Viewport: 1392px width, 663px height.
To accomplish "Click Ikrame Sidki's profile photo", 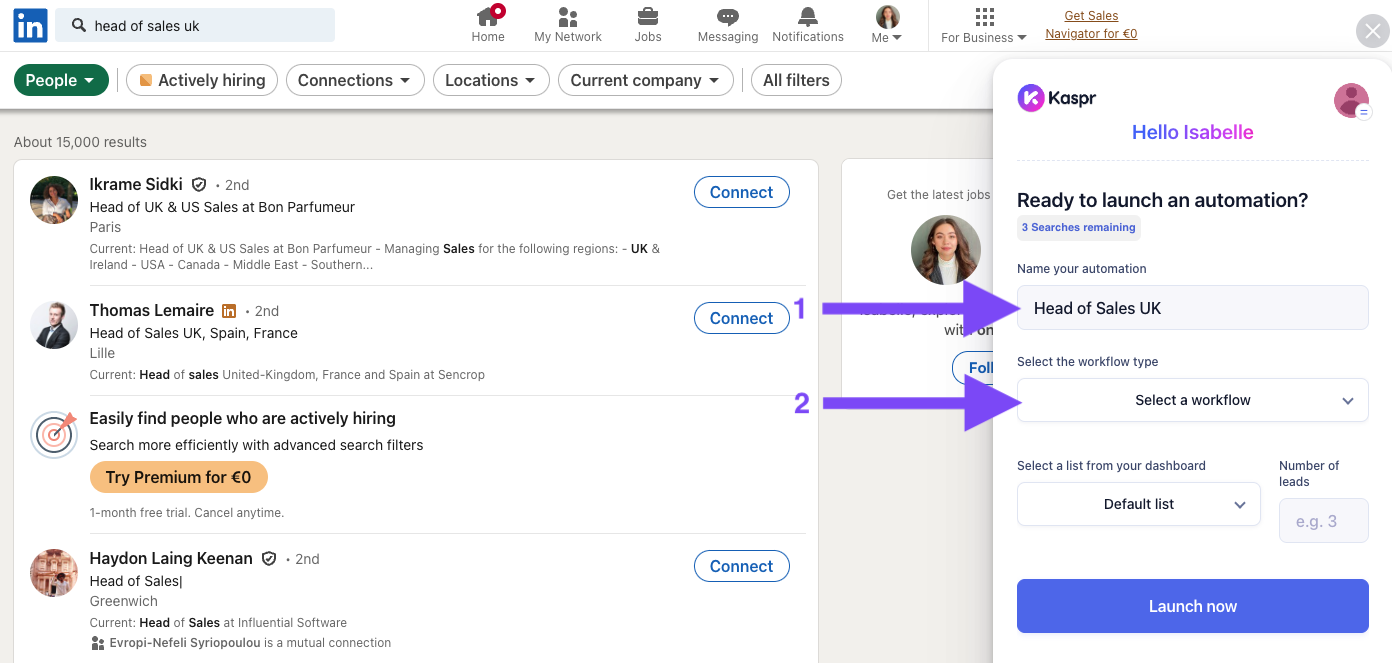I will point(54,200).
